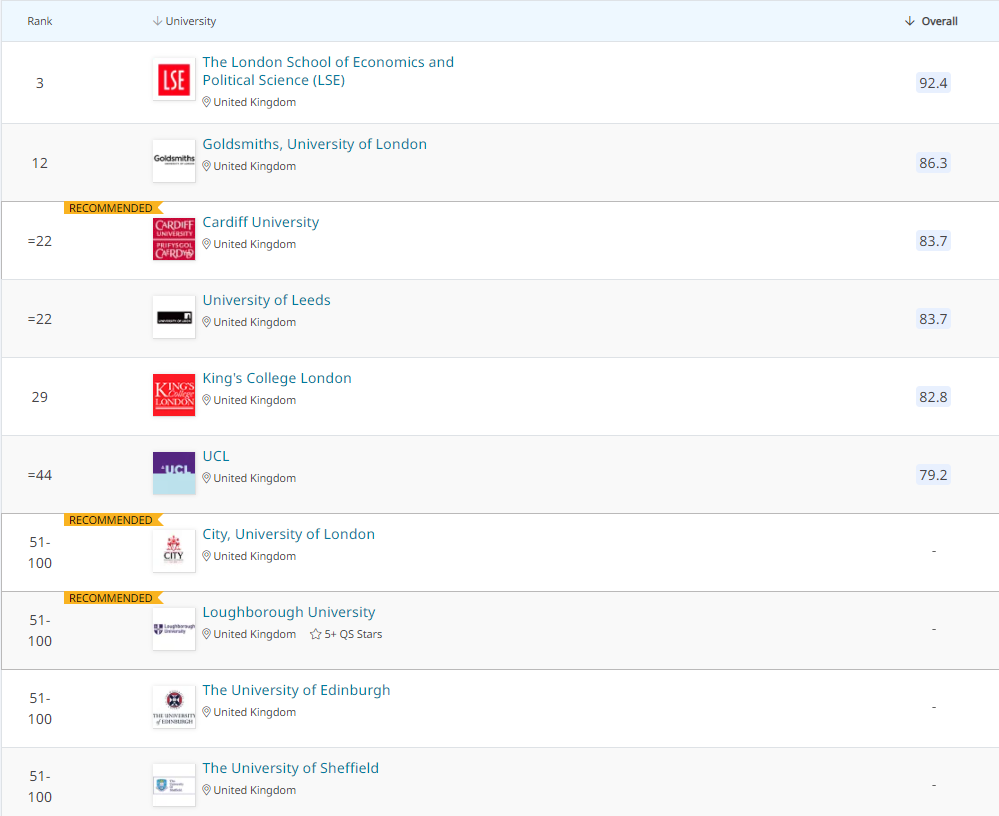999x816 pixels.
Task: Sort the table by Overall score
Action: point(931,21)
